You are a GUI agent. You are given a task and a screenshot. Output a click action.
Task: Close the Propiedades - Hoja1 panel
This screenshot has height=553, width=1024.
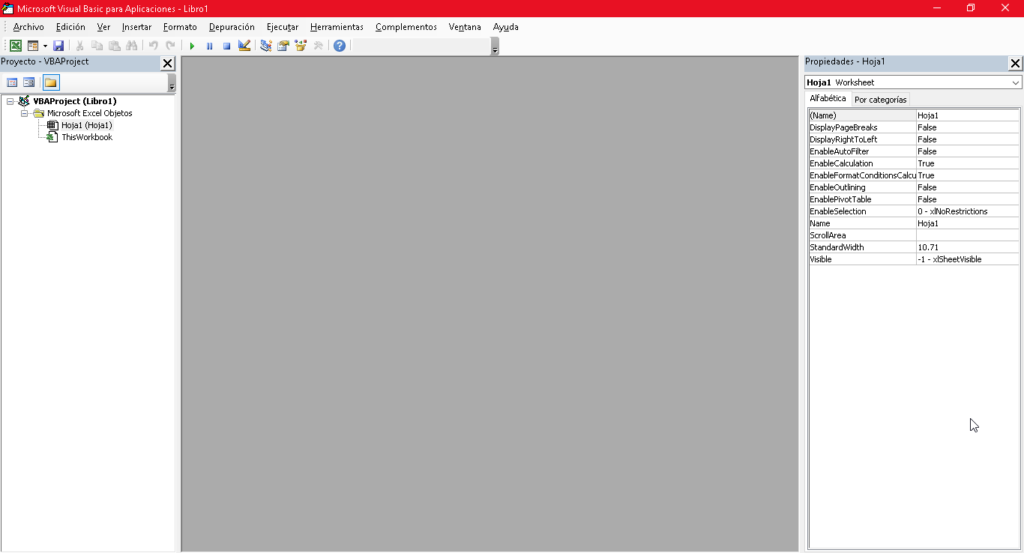pyautogui.click(x=1015, y=63)
